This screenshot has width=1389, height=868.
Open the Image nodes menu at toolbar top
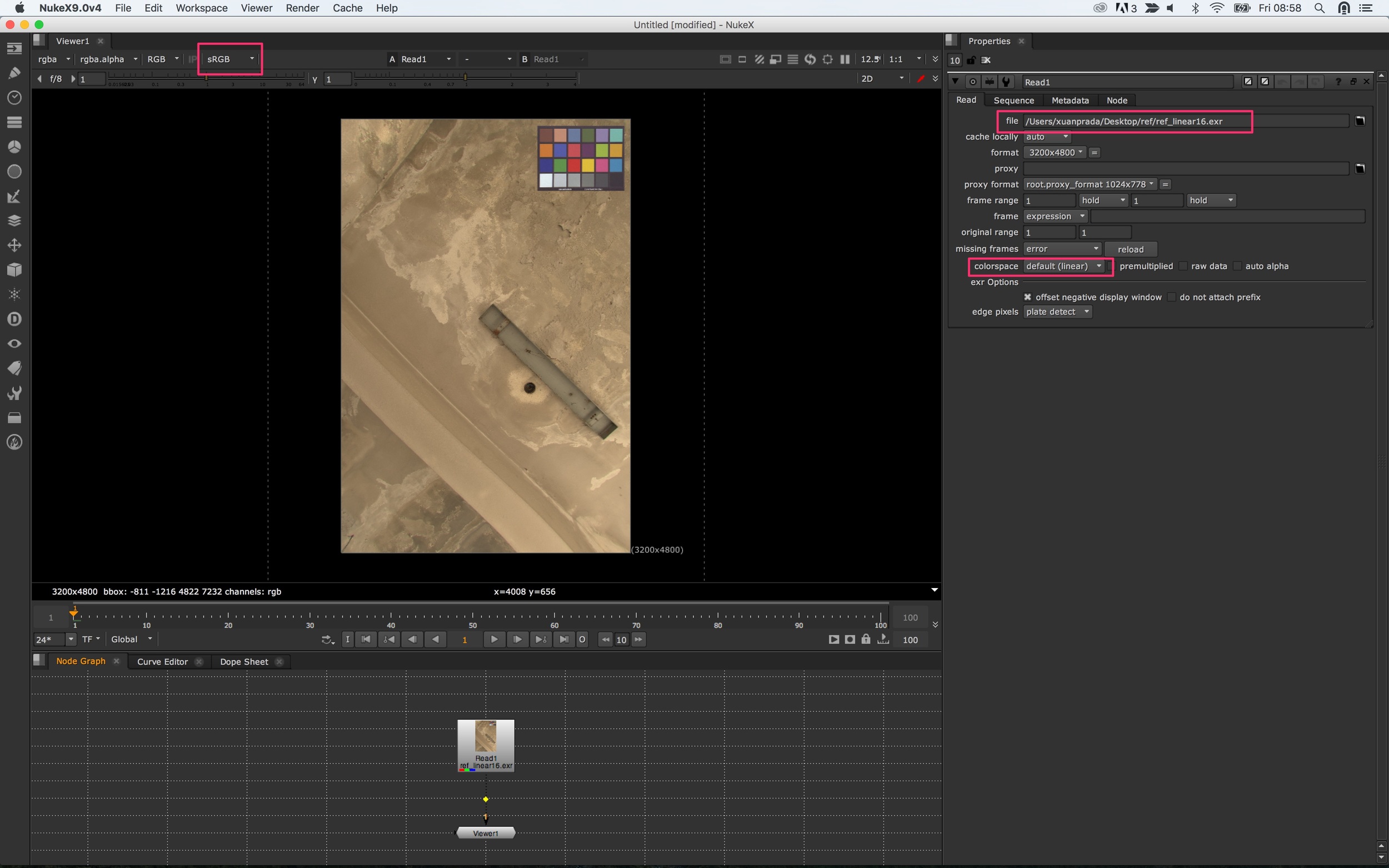[14, 48]
